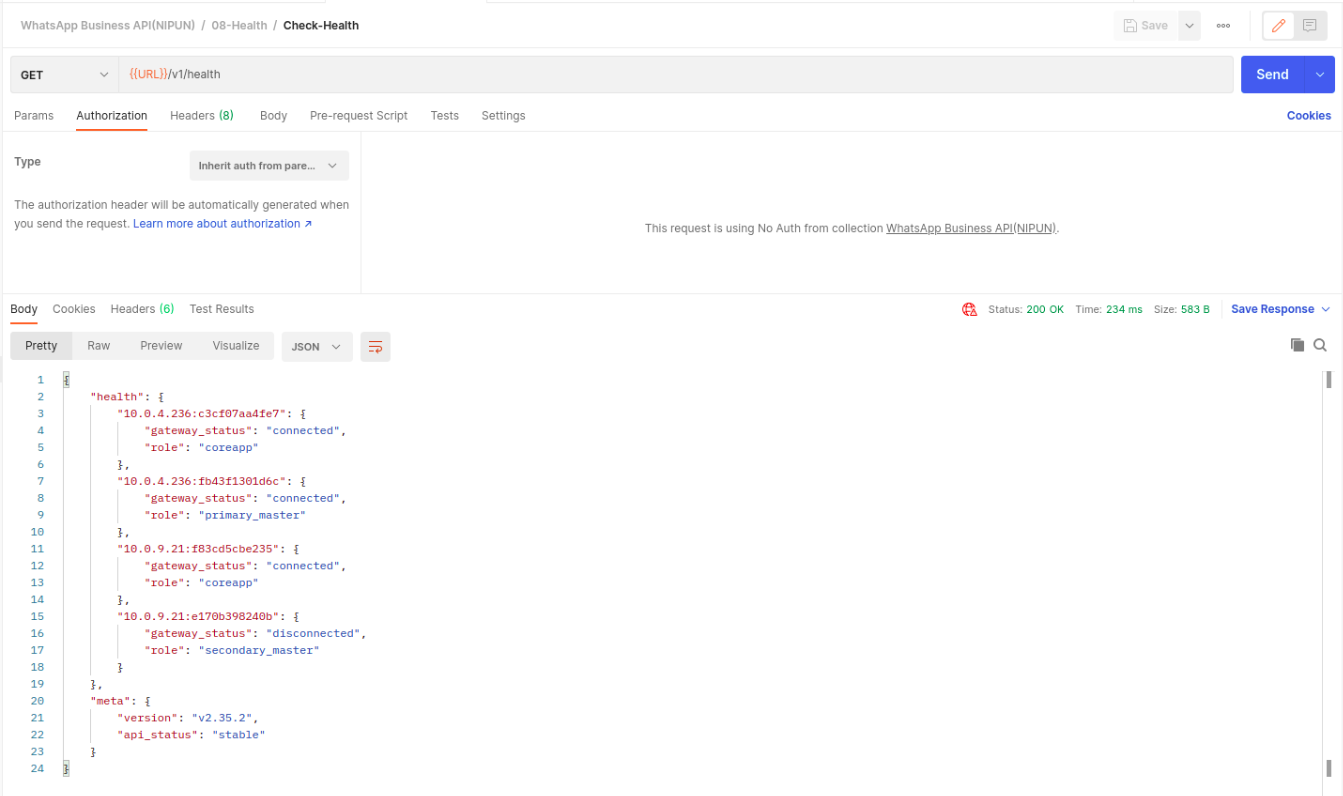
Task: Open the Test Results response tab
Action: (221, 309)
